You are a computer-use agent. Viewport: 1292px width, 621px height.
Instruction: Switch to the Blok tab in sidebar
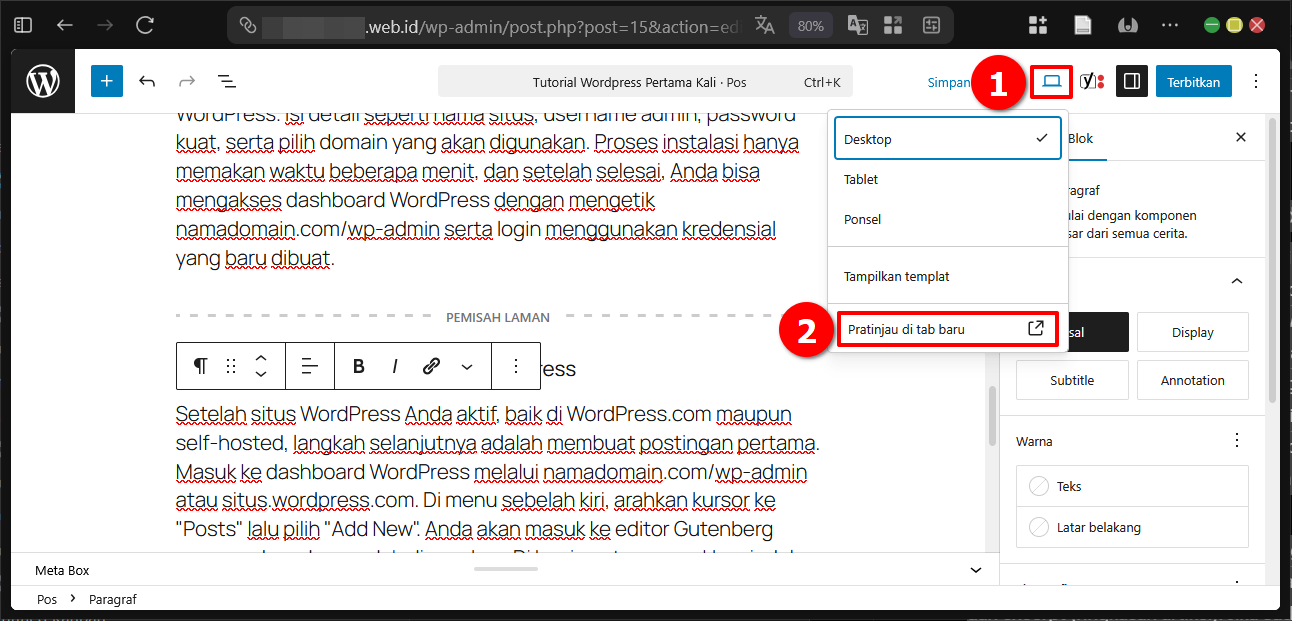(1083, 137)
